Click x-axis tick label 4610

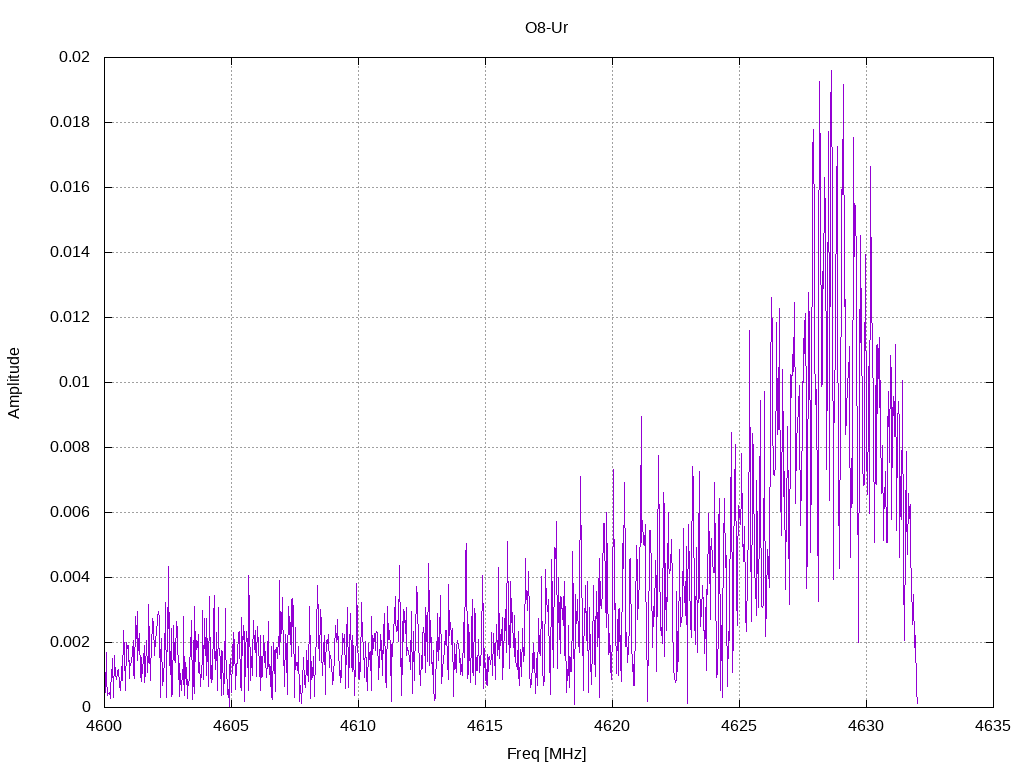coord(359,726)
